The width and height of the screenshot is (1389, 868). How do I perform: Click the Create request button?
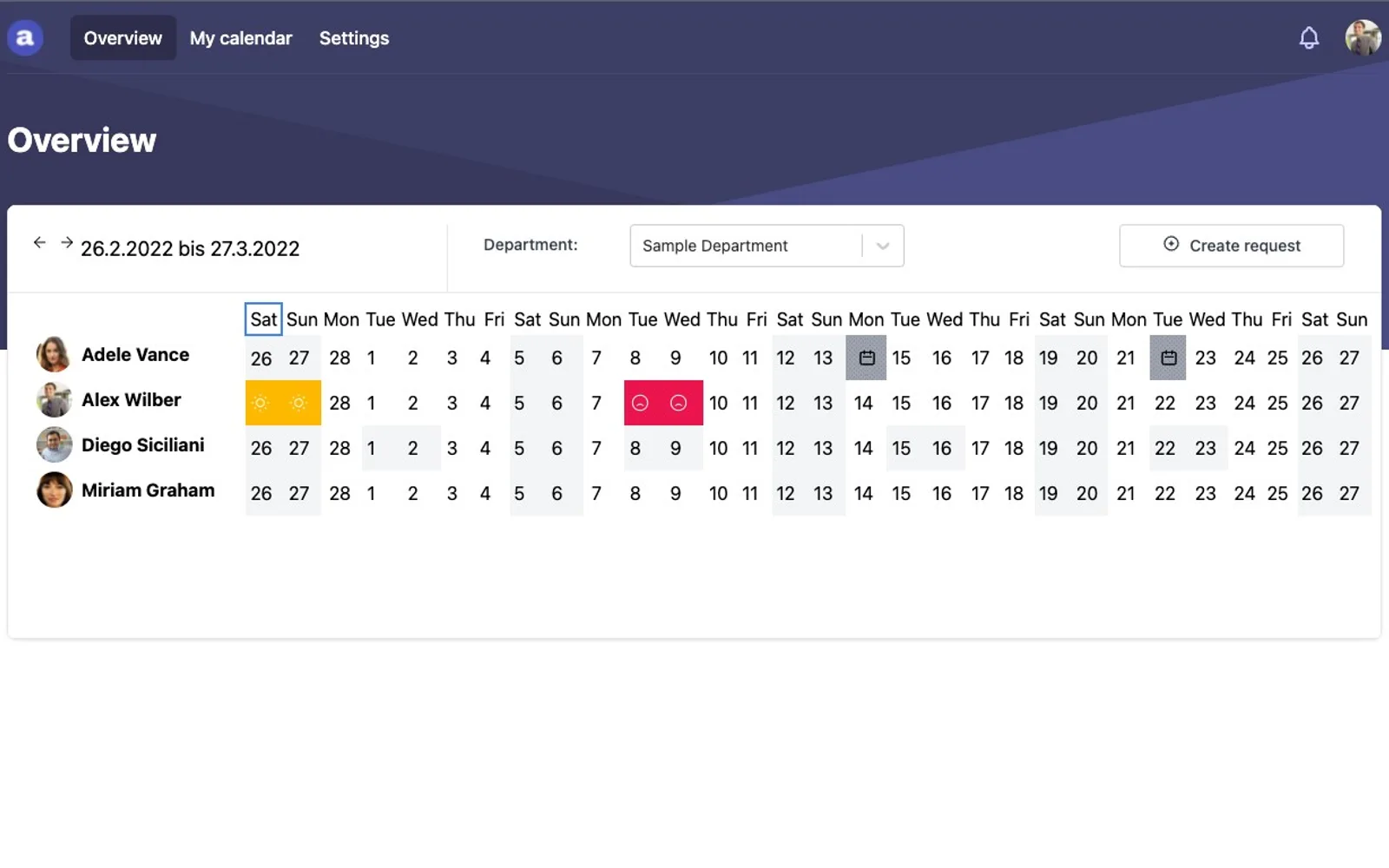point(1231,246)
